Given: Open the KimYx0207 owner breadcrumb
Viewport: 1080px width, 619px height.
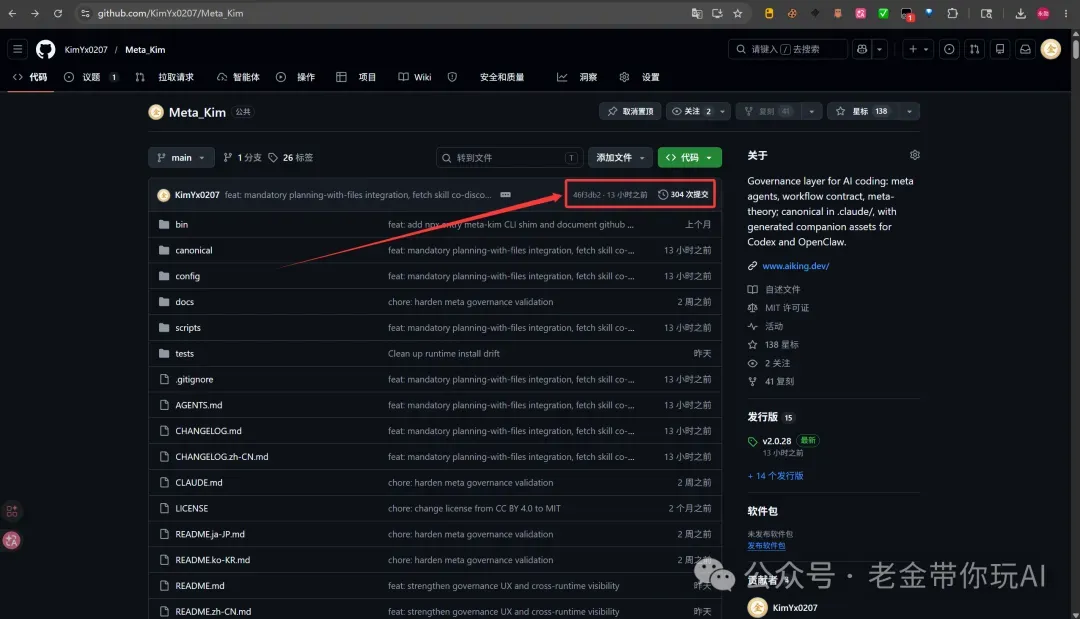Looking at the screenshot, I should pos(86,50).
